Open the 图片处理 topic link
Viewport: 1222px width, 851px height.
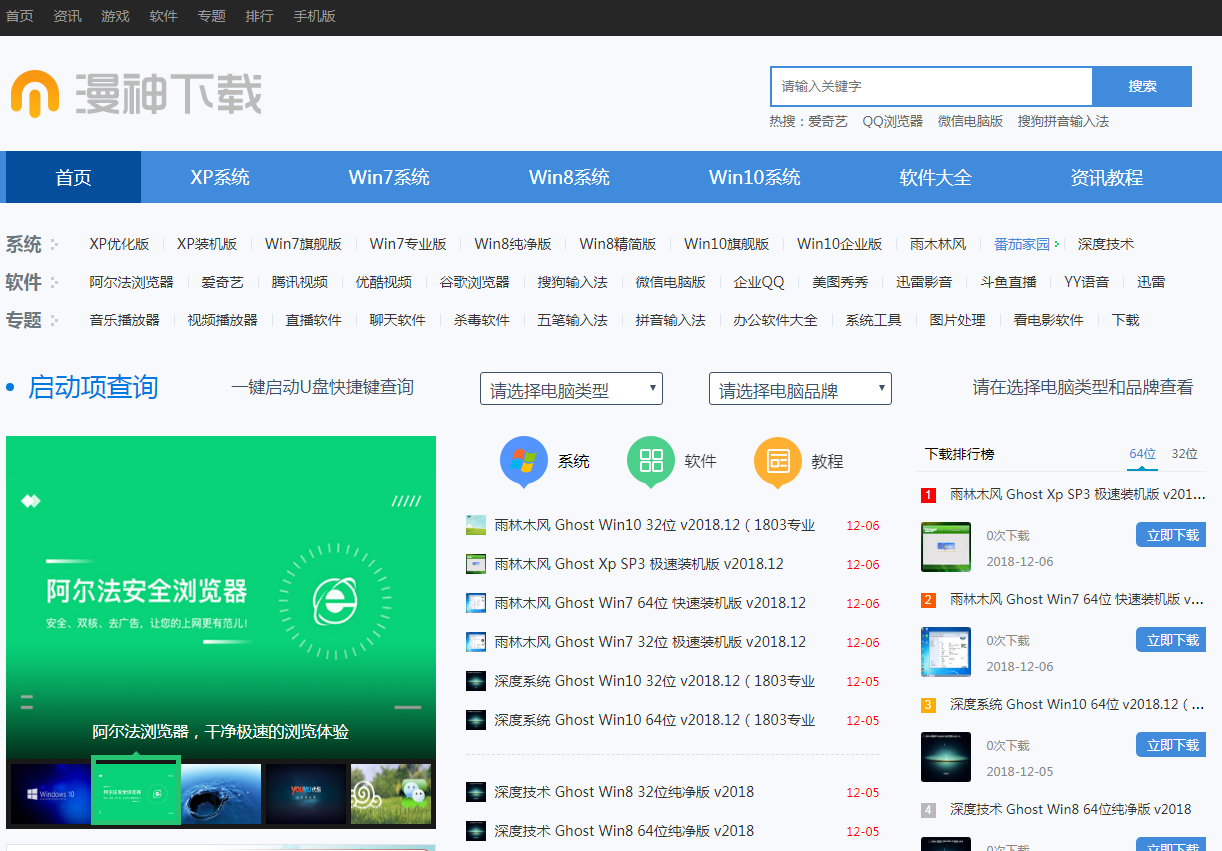tap(957, 320)
